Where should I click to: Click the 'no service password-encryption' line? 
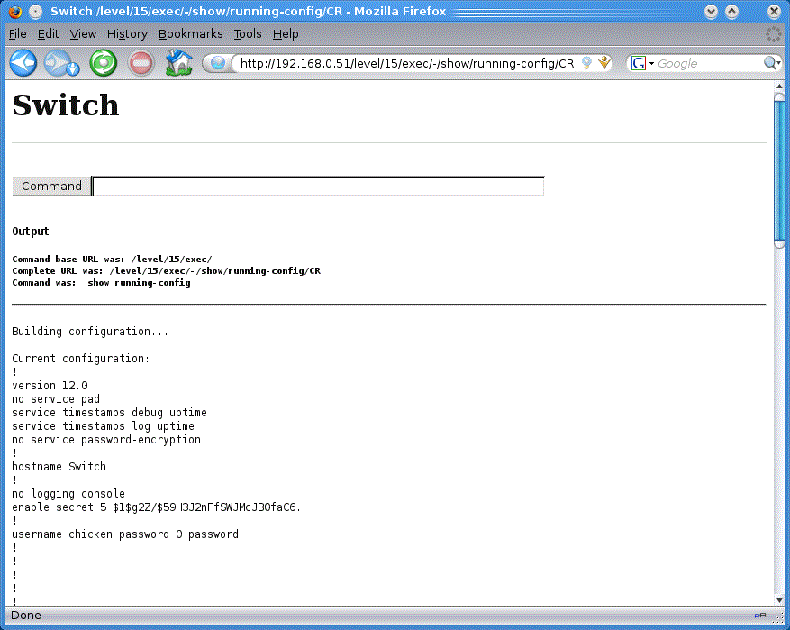tap(106, 439)
